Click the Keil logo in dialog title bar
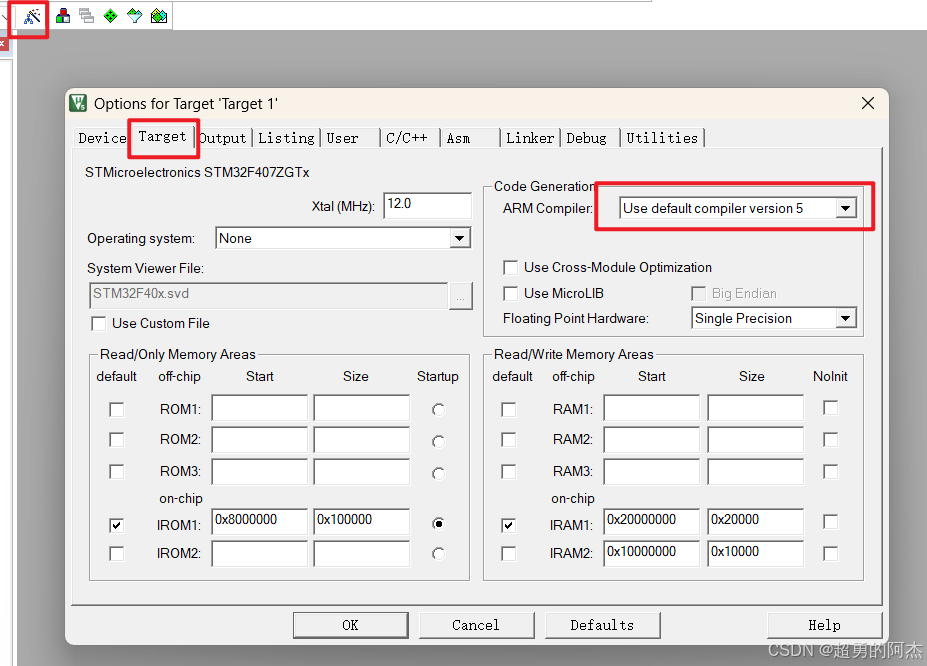Image resolution: width=927 pixels, height=666 pixels. pyautogui.click(x=78, y=103)
